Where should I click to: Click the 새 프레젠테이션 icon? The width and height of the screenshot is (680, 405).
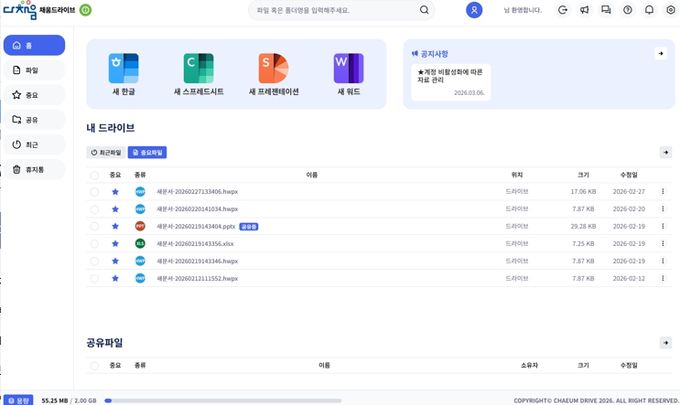[x=272, y=70]
